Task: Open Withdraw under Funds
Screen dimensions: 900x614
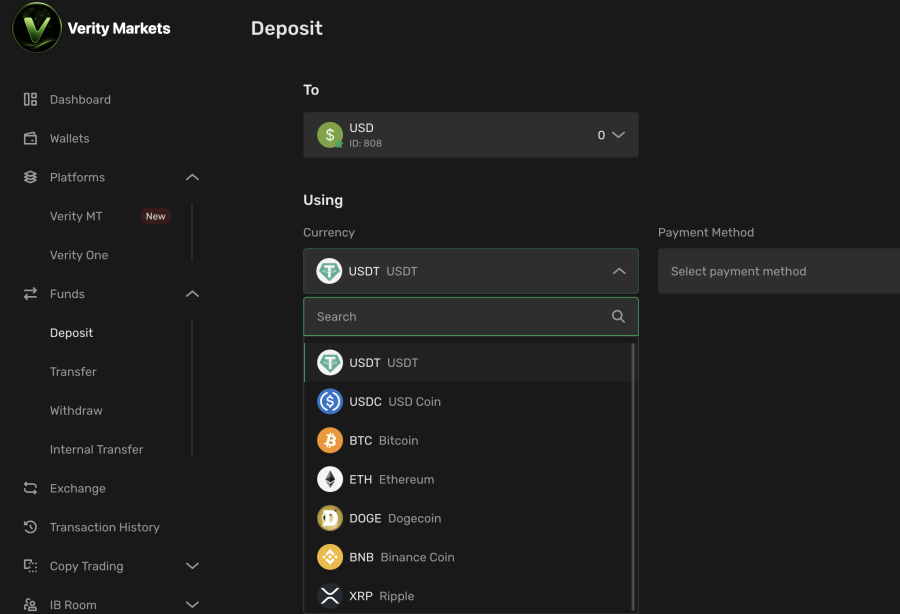Action: (x=76, y=410)
